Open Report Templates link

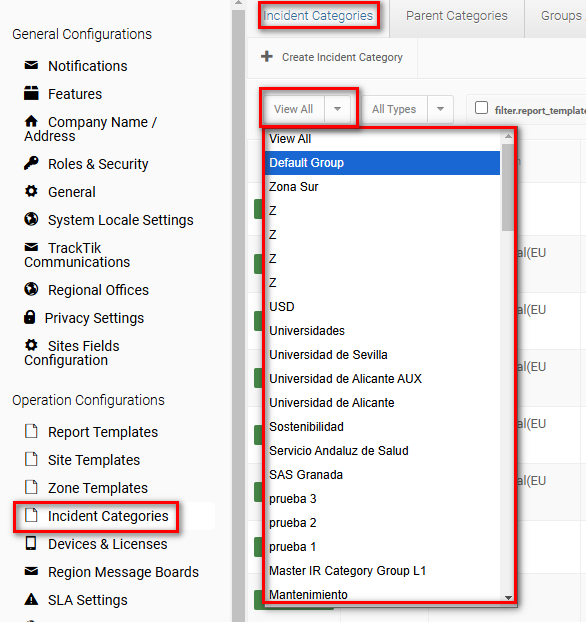pyautogui.click(x=103, y=432)
